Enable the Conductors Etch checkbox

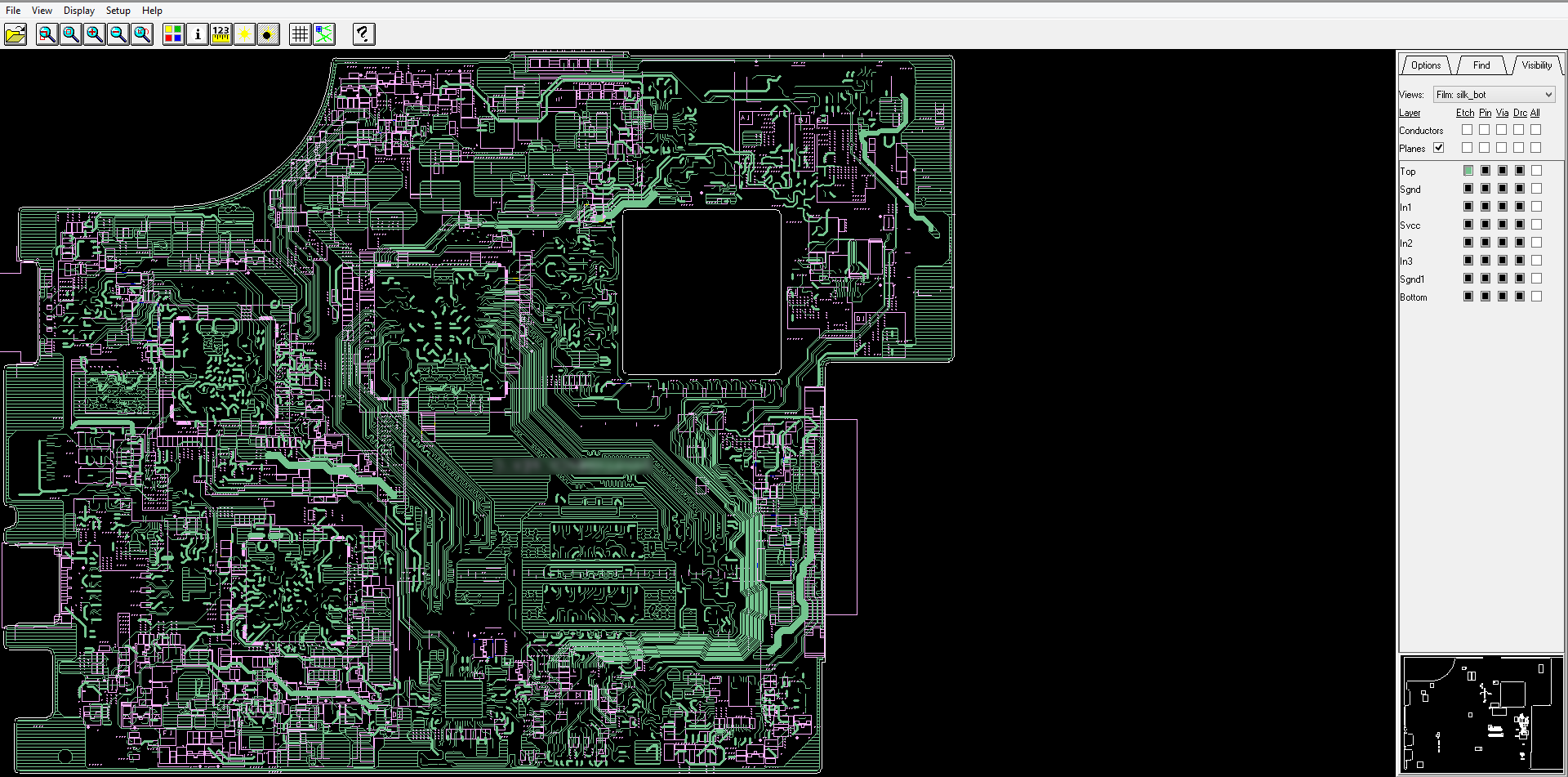[x=1468, y=130]
